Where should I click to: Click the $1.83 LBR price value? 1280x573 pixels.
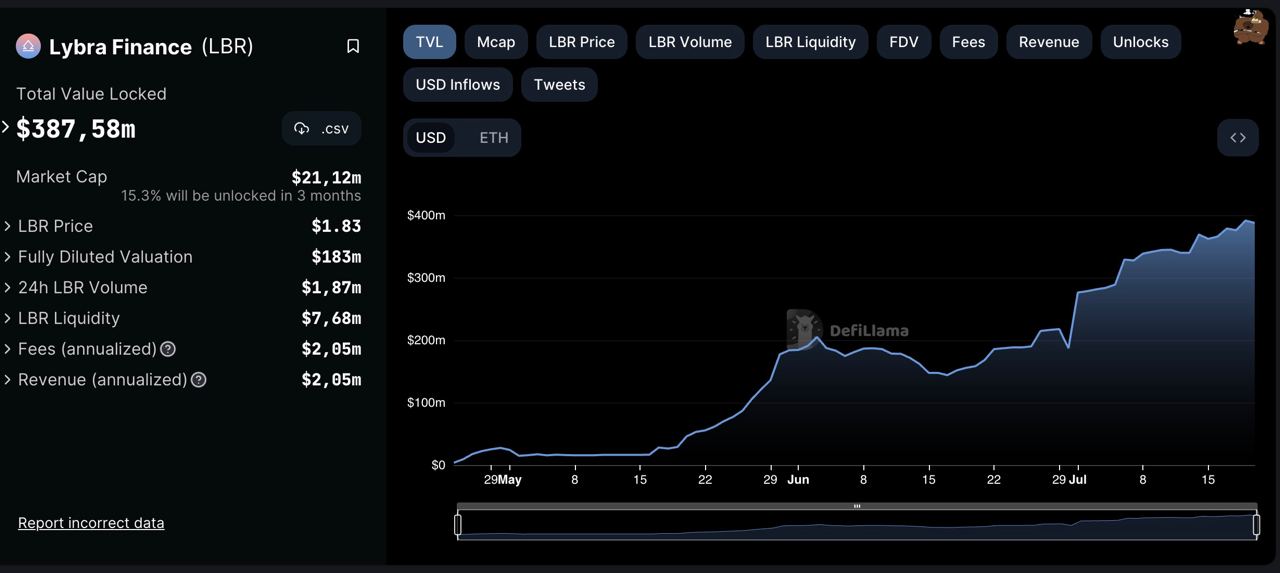pyautogui.click(x=336, y=226)
